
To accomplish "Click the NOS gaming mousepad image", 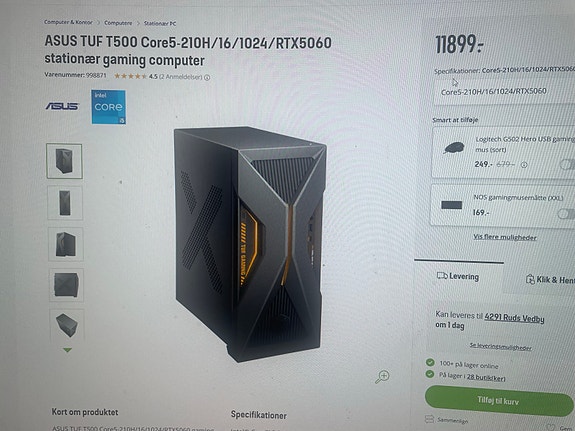I will coord(451,205).
